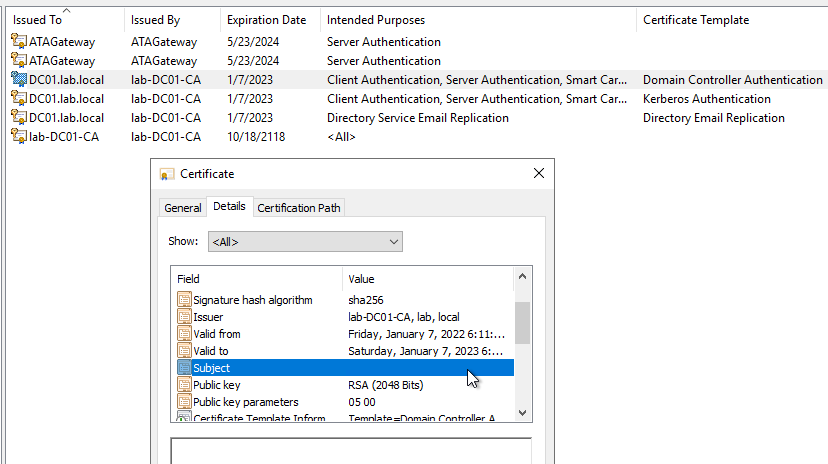
Task: Sort by Intended Purposes column header
Action: 478,20
